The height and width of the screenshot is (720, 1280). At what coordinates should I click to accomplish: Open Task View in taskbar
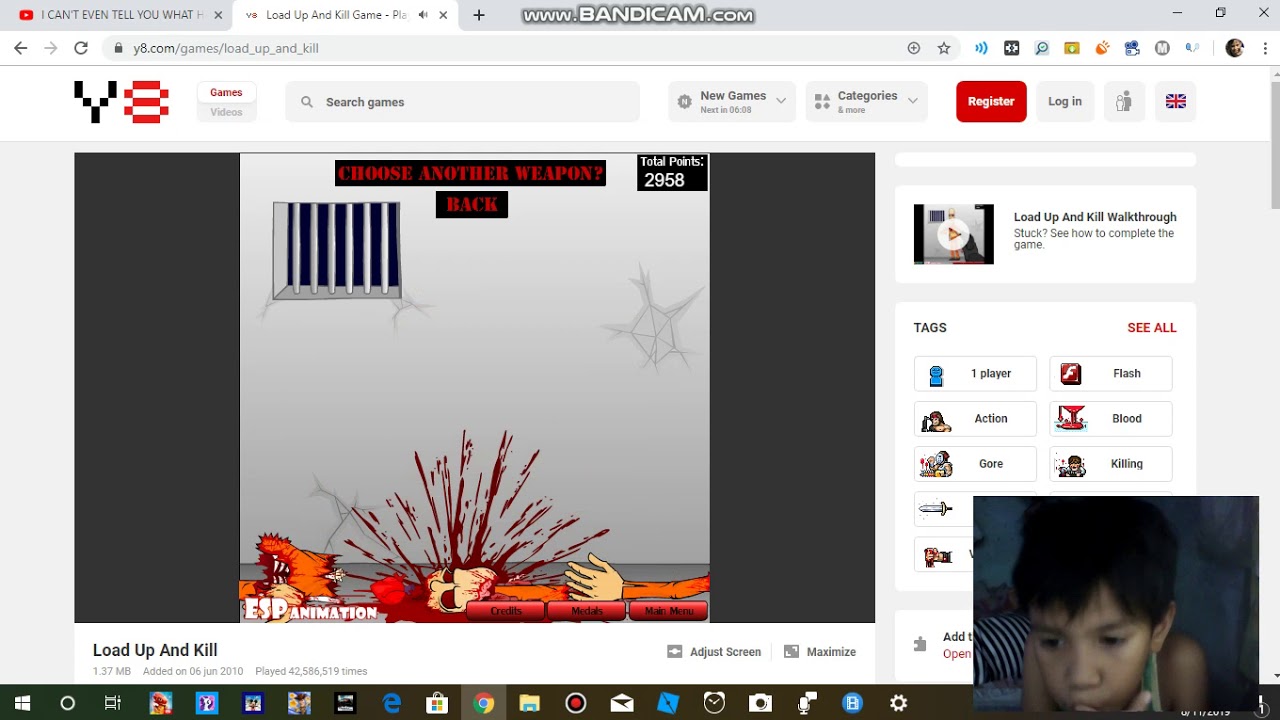point(113,703)
